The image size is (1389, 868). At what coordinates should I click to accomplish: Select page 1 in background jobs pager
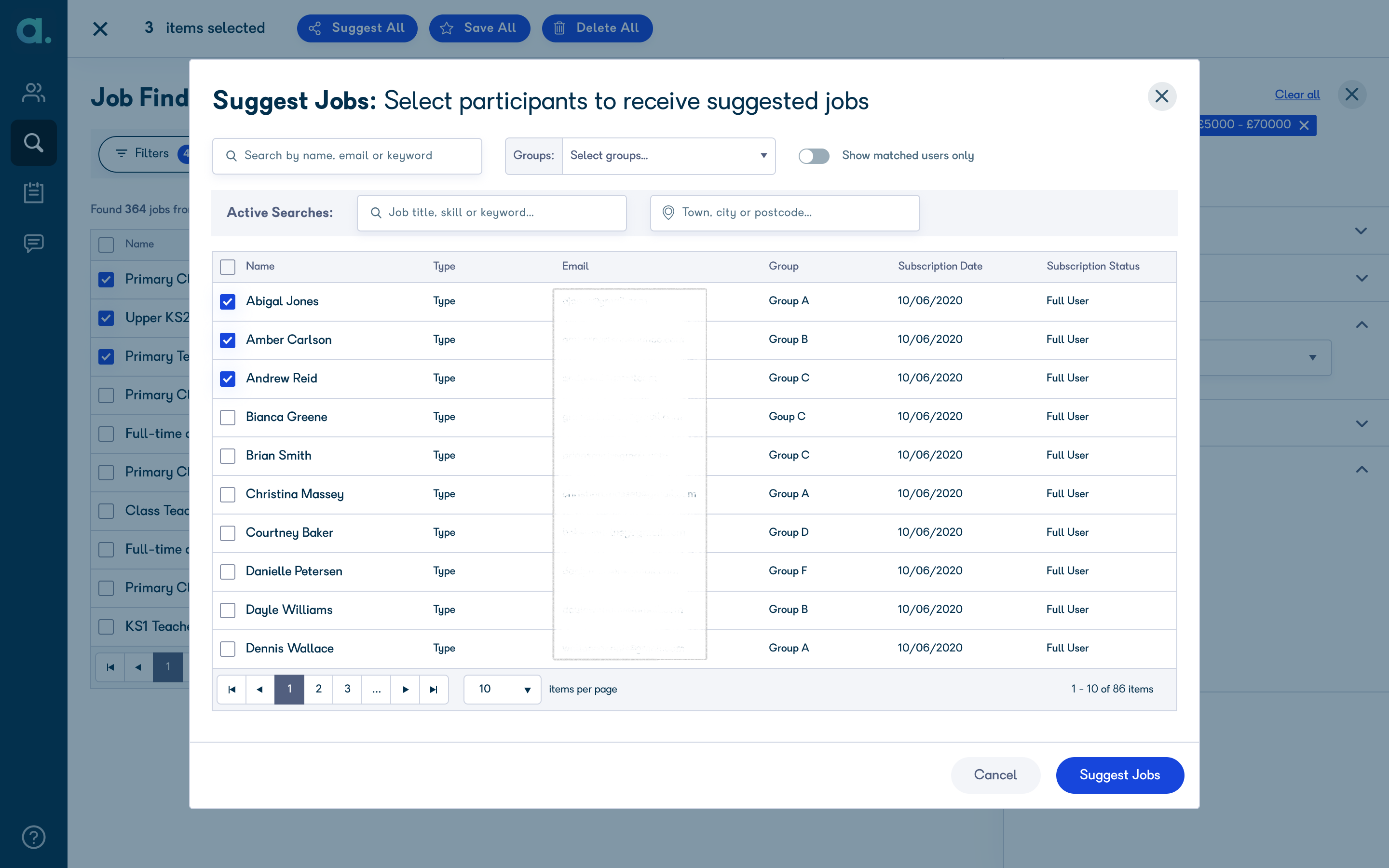click(x=168, y=667)
